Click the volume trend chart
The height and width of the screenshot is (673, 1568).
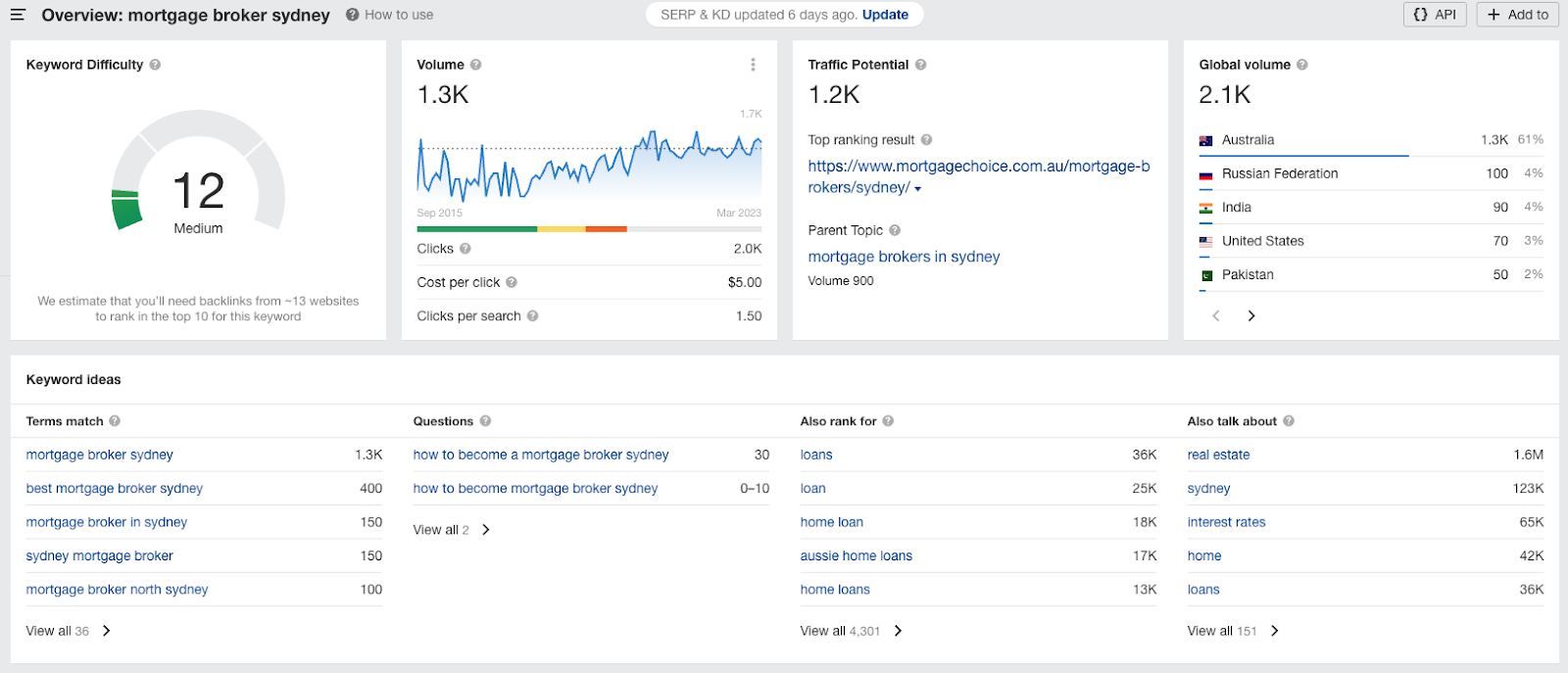click(x=589, y=164)
